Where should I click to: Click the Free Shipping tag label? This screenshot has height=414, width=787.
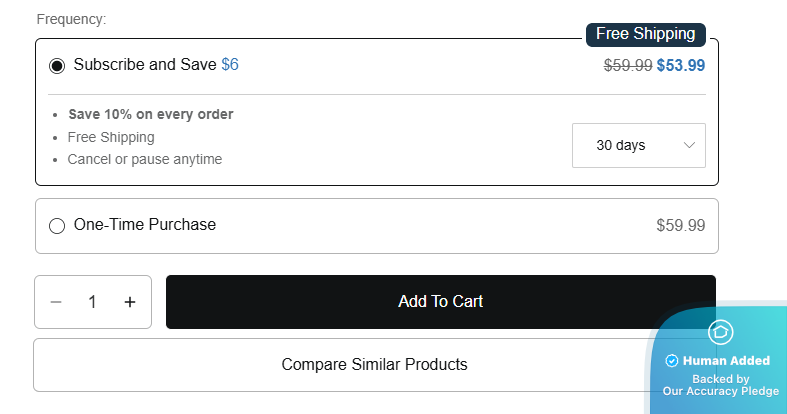(645, 34)
